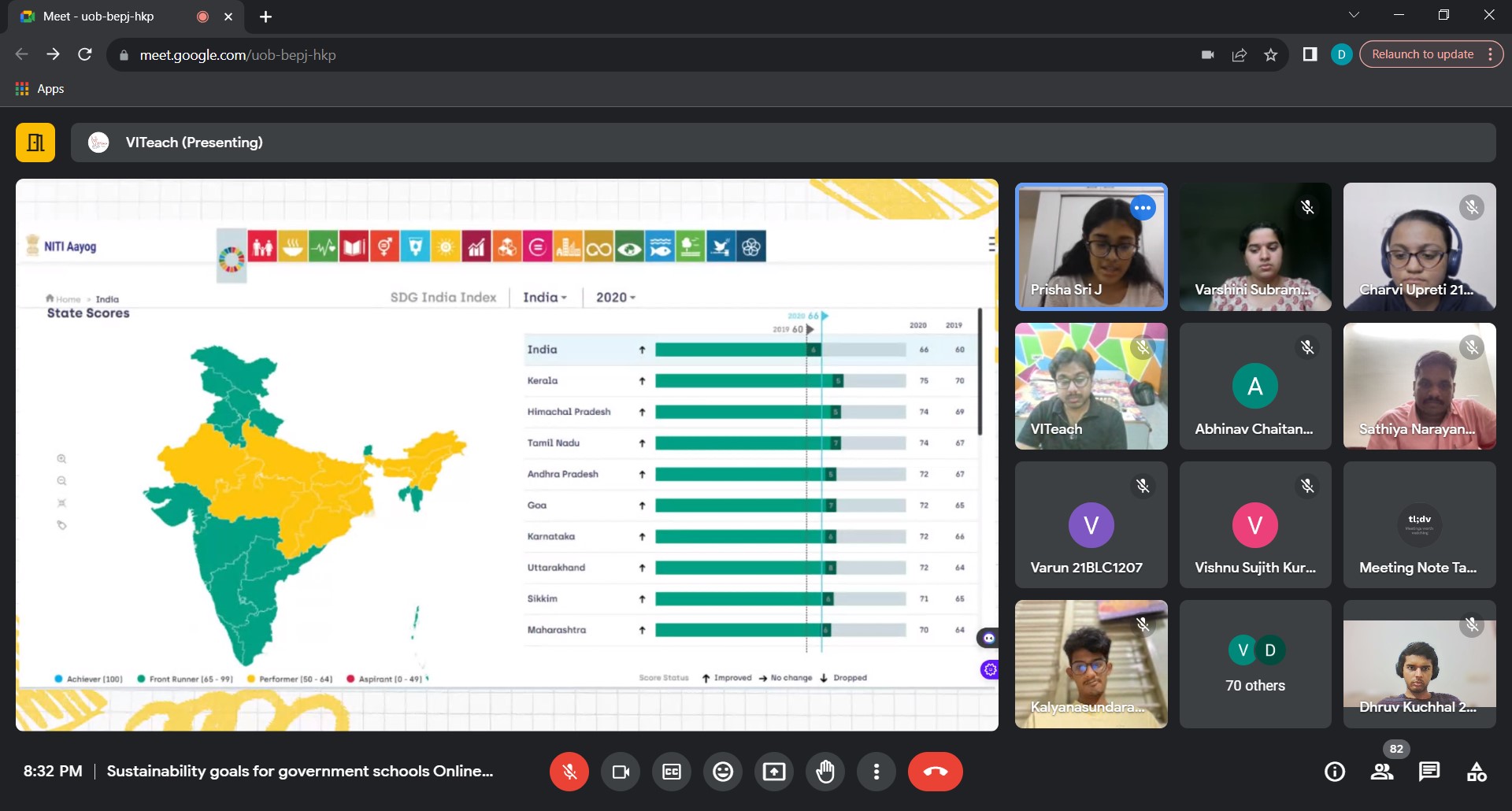Open more options three-dot menu
This screenshot has height=811, width=1512.
click(x=876, y=772)
